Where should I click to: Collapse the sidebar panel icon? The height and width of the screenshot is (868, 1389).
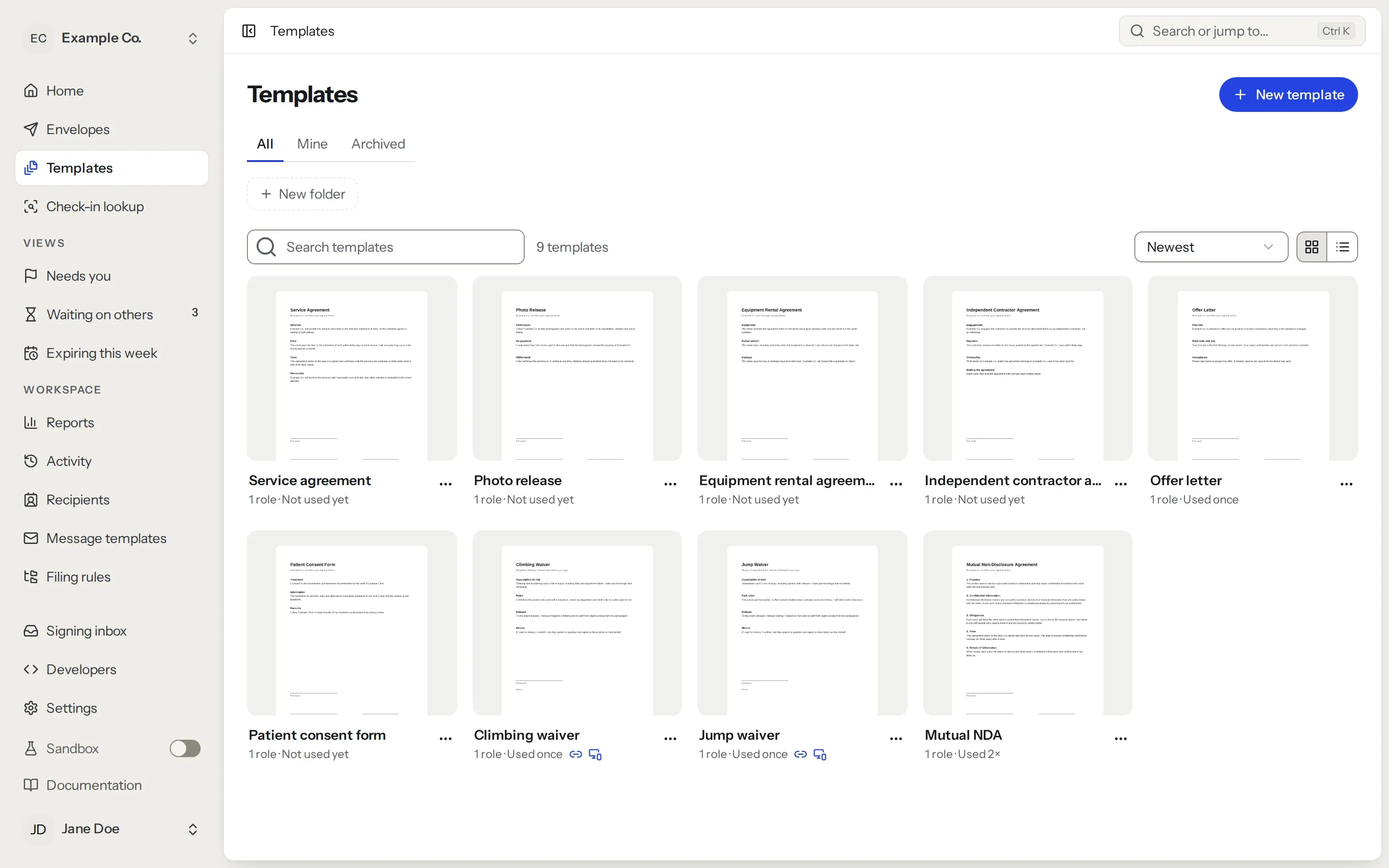[248, 31]
